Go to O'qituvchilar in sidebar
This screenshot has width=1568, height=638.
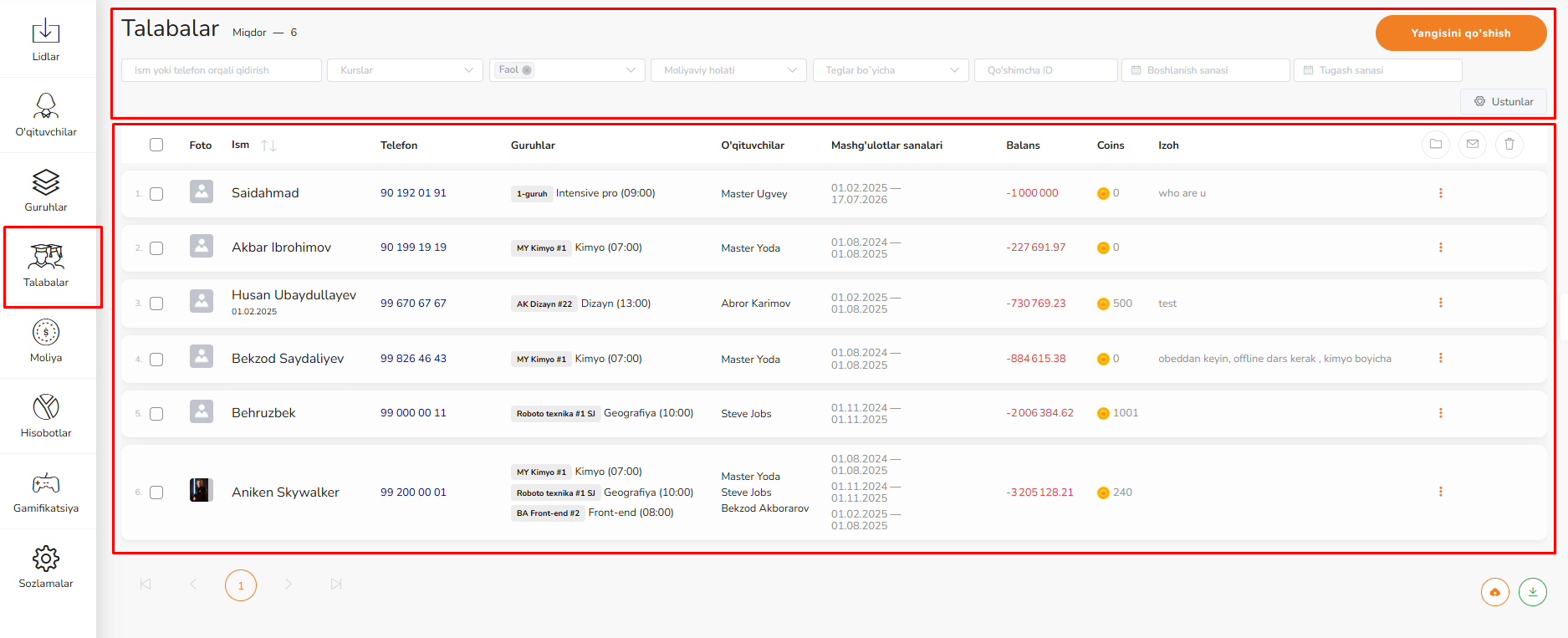(x=46, y=115)
